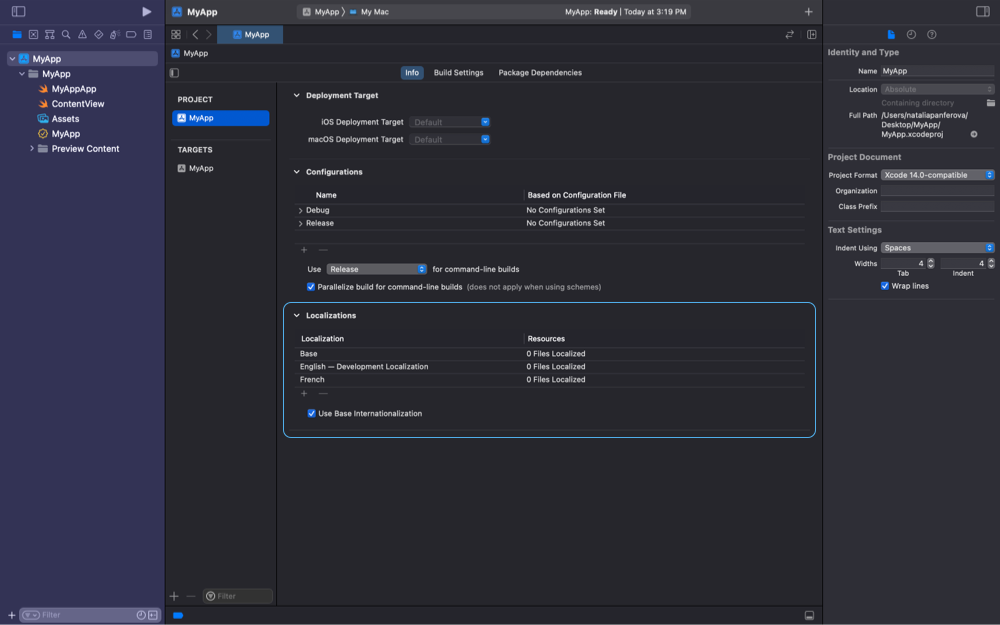Click the add editor split icon
The image size is (1000, 625).
pyautogui.click(x=811, y=34)
